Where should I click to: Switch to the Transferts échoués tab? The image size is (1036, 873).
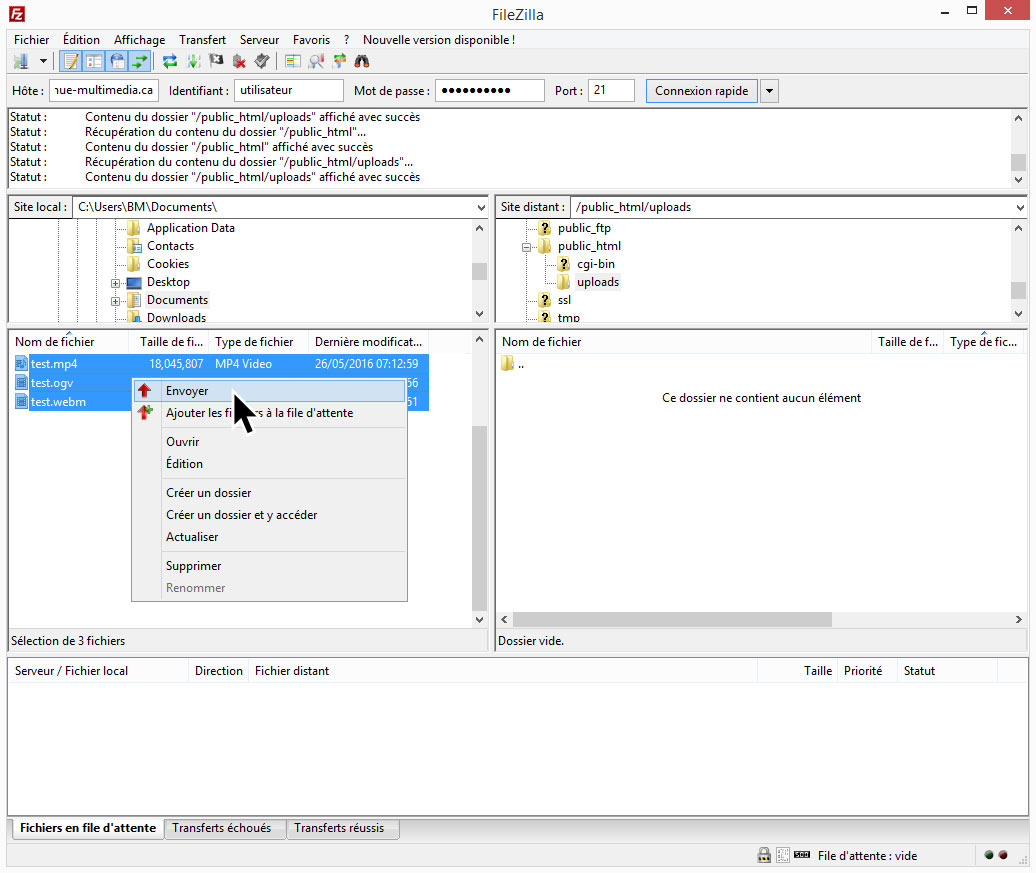221,828
